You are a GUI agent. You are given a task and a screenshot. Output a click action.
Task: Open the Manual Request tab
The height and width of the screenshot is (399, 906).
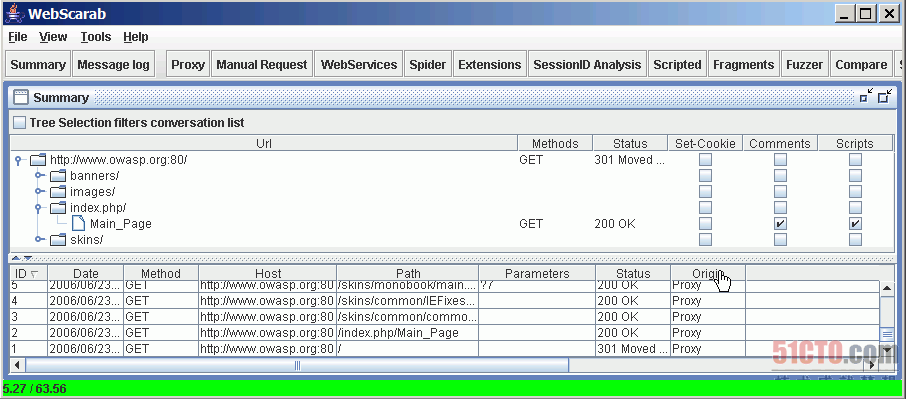(262, 65)
